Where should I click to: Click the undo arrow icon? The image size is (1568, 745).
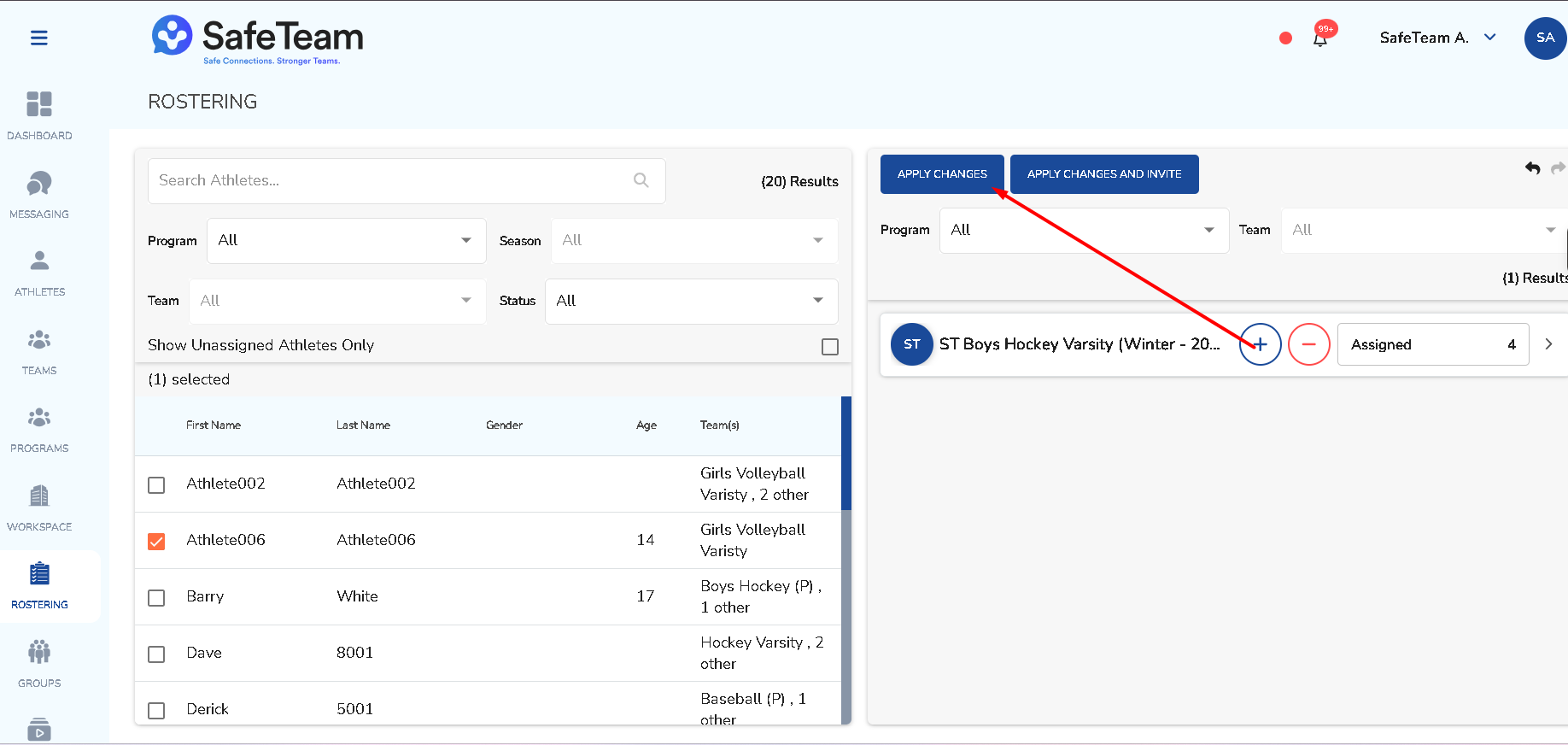tap(1533, 168)
